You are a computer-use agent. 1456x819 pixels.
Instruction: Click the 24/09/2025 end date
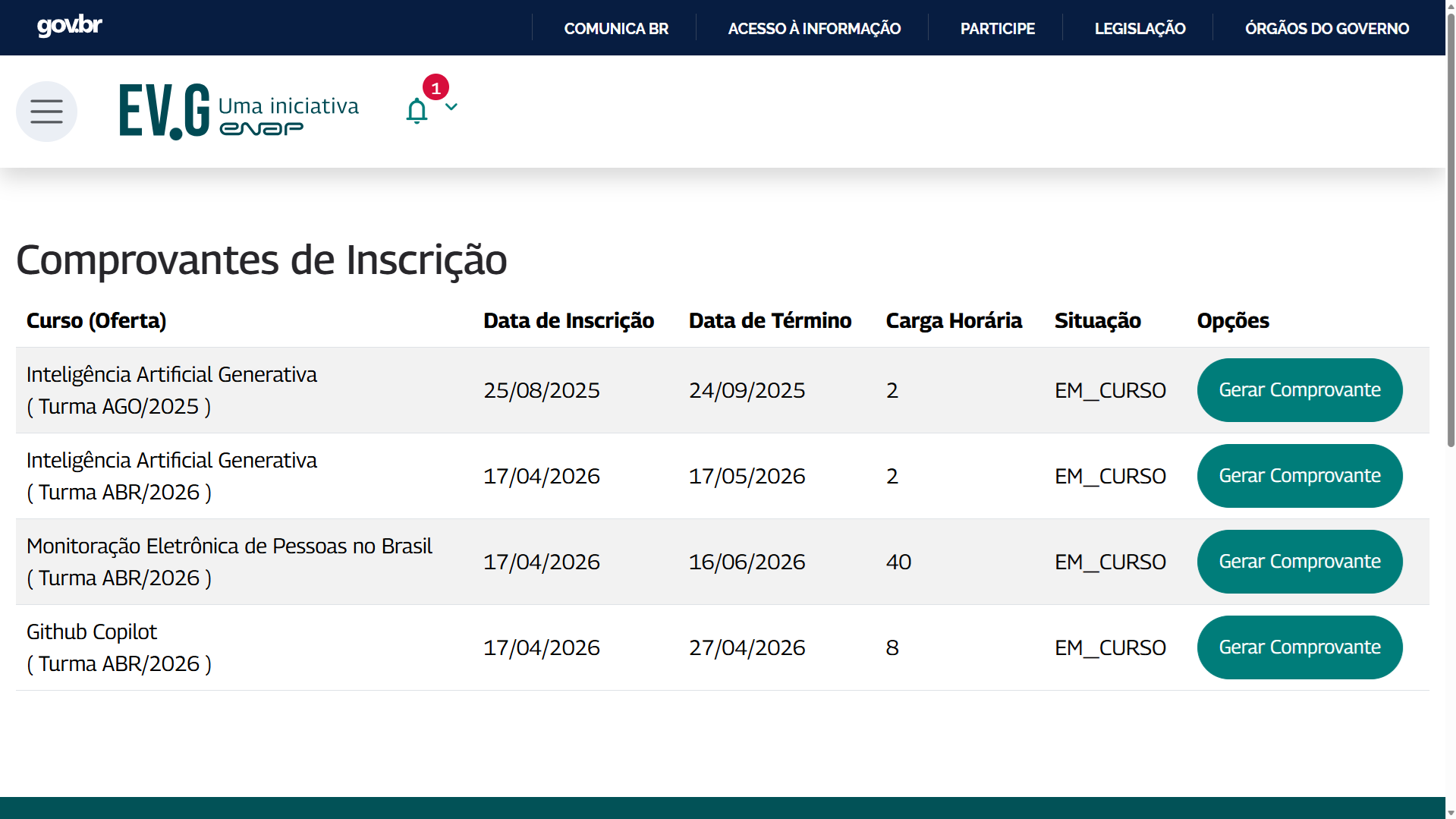click(747, 390)
